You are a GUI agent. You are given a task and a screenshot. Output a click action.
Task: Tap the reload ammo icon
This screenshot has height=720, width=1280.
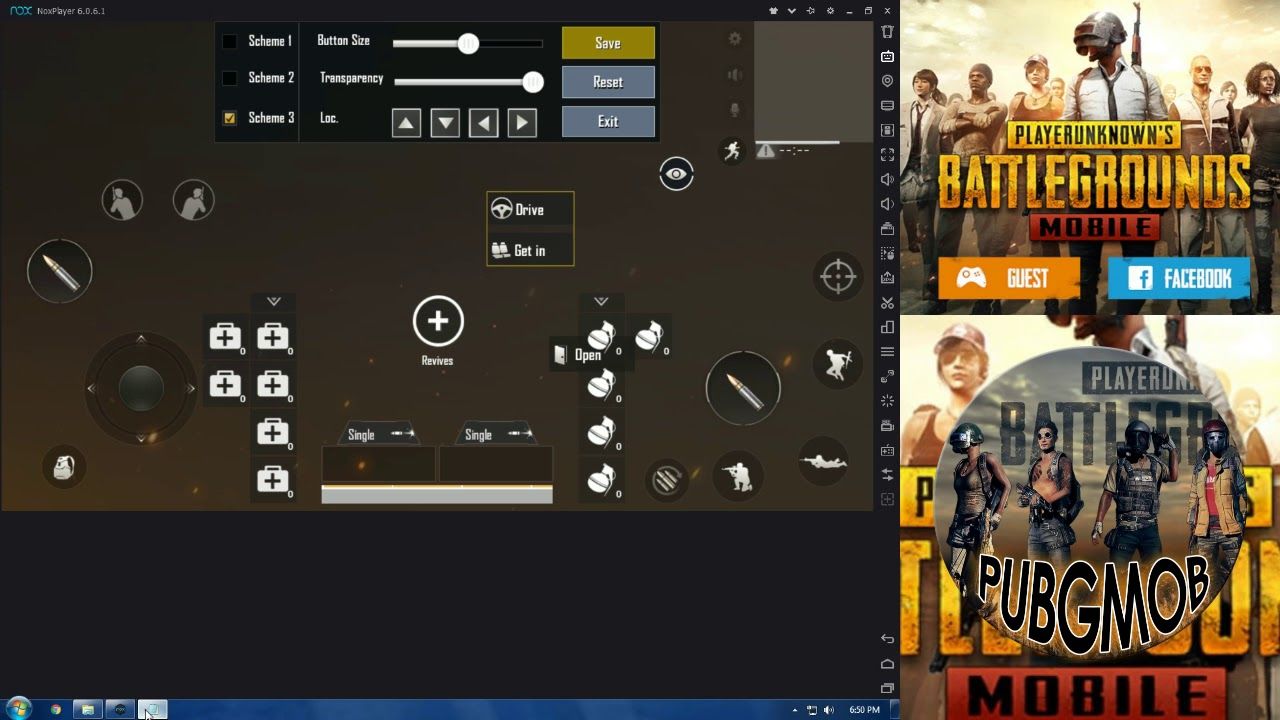[665, 481]
